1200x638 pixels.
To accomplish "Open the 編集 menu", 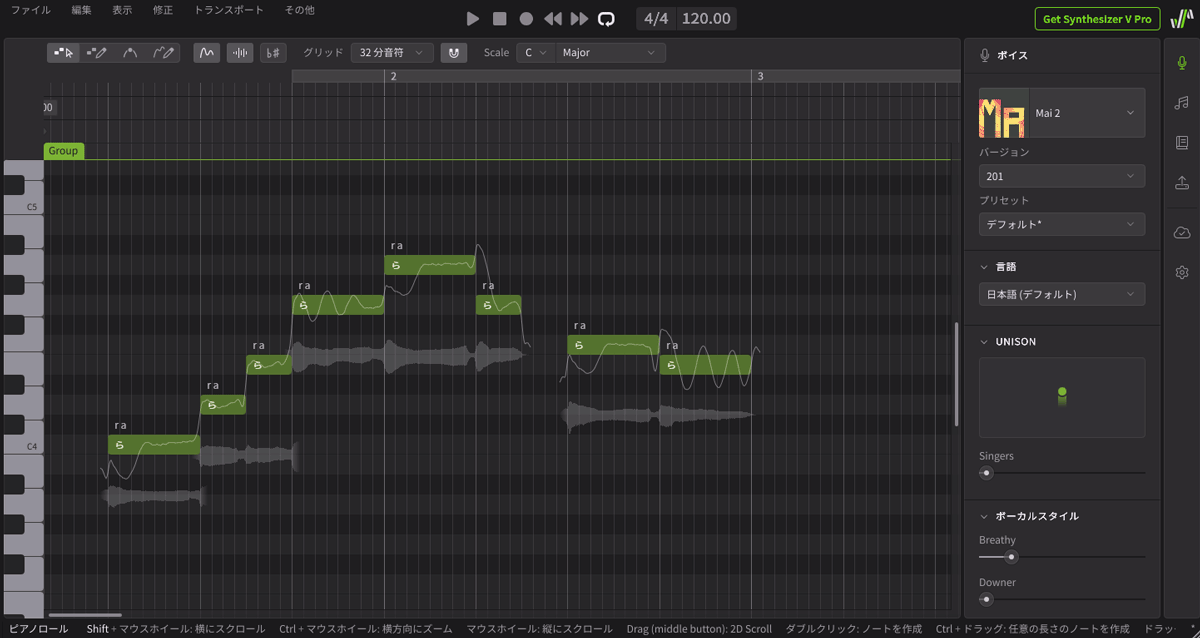I will pyautogui.click(x=82, y=10).
